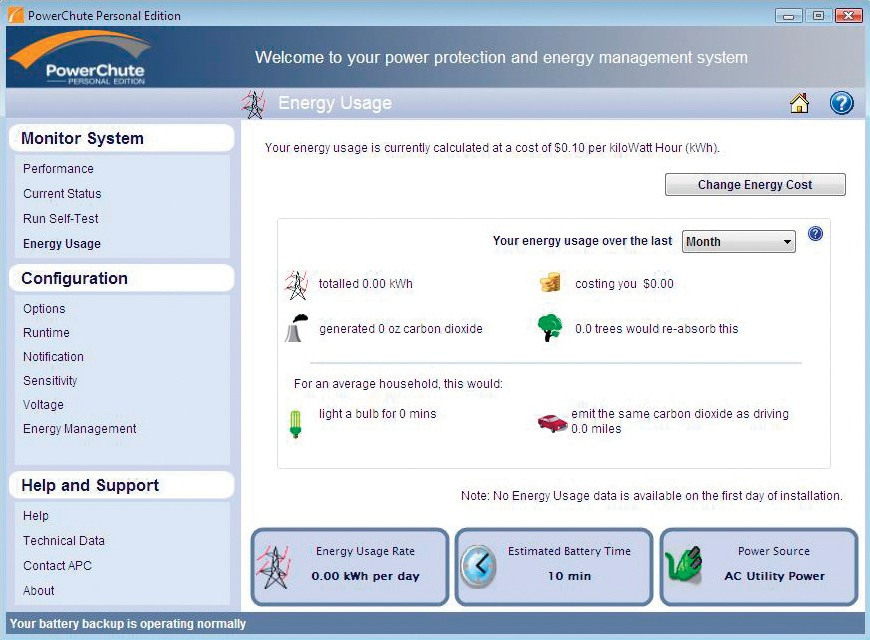Viewport: 870px width, 640px height.
Task: Click the Help and Support section header
Action: click(x=122, y=485)
